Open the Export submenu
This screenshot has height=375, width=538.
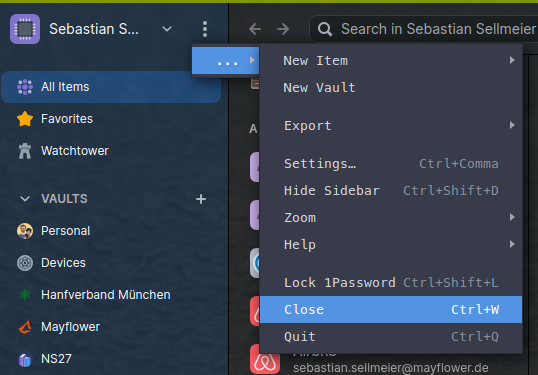click(391, 126)
